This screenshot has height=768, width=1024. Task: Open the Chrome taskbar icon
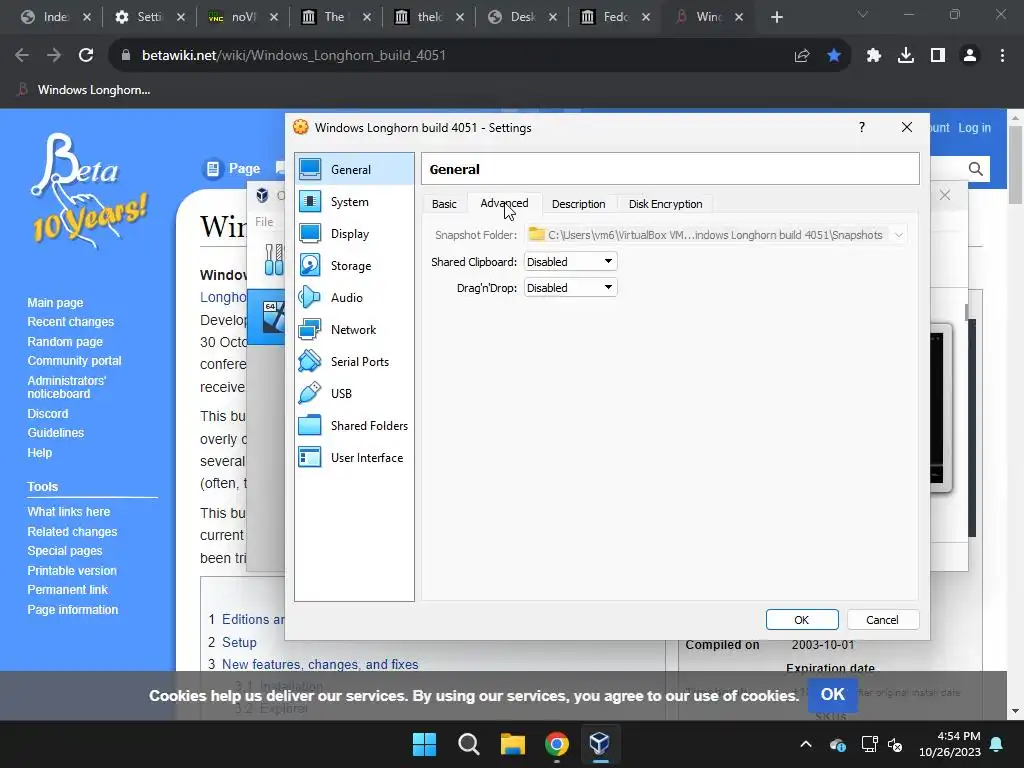click(x=556, y=744)
